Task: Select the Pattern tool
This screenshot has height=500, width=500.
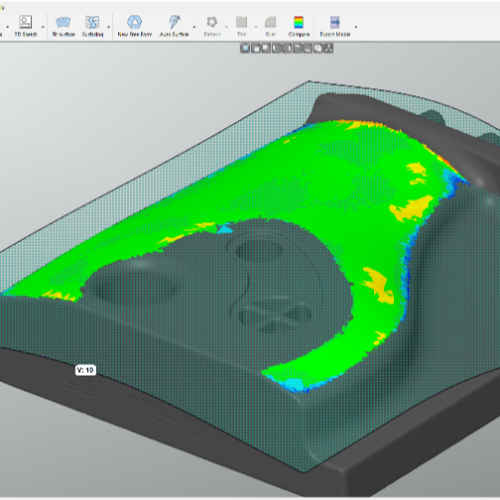Action: [x=212, y=26]
